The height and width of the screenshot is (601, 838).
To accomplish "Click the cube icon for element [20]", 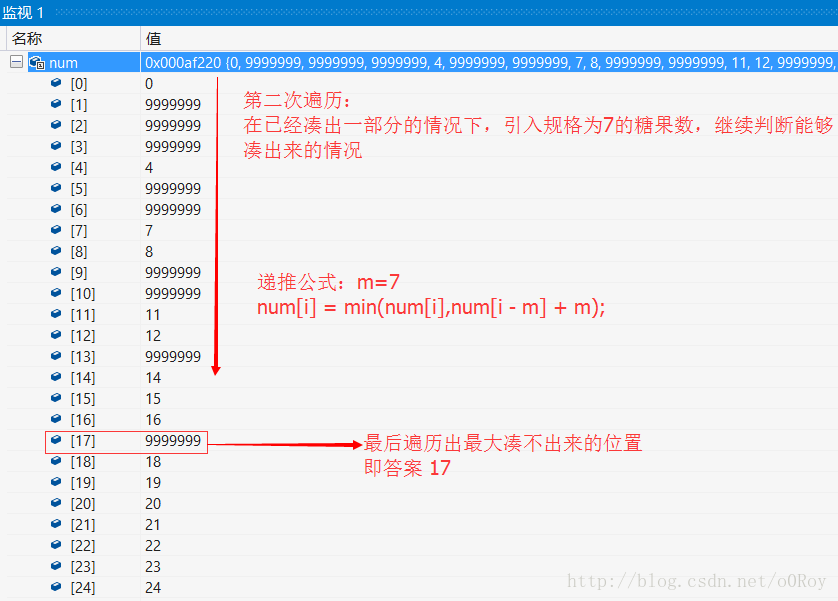I will pos(56,503).
